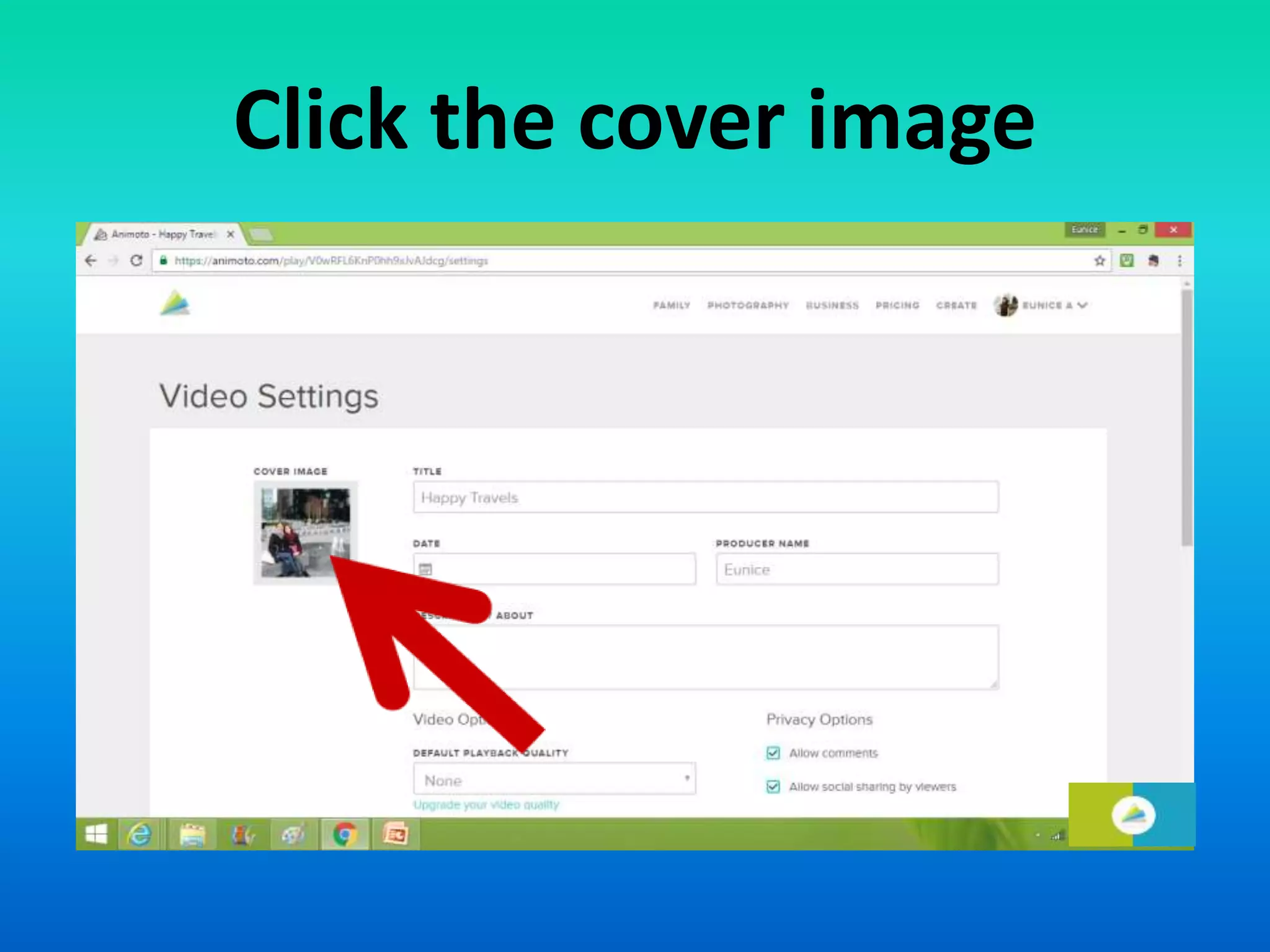Screen dimensions: 1270x952
Task: Open the Business menu item
Action: pos(832,306)
